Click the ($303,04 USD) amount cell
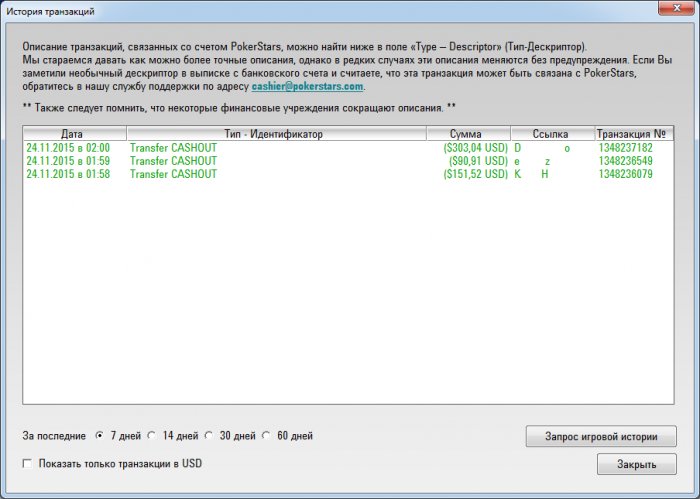This screenshot has width=700, height=499. pyautogui.click(x=475, y=148)
